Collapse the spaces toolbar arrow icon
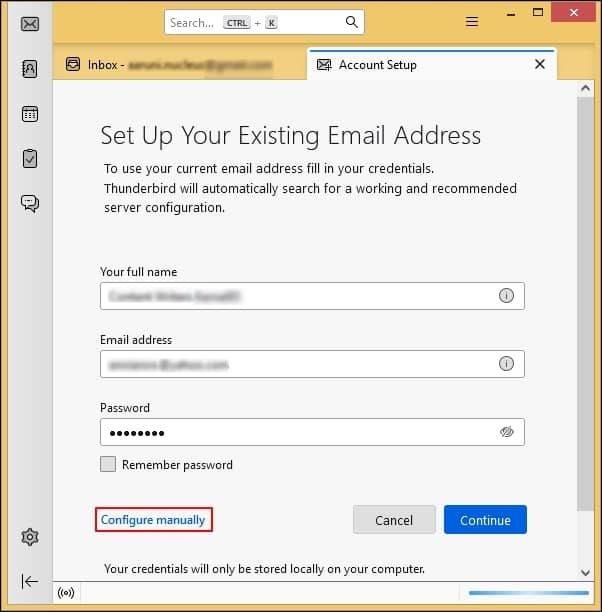The image size is (602, 612). [30, 581]
